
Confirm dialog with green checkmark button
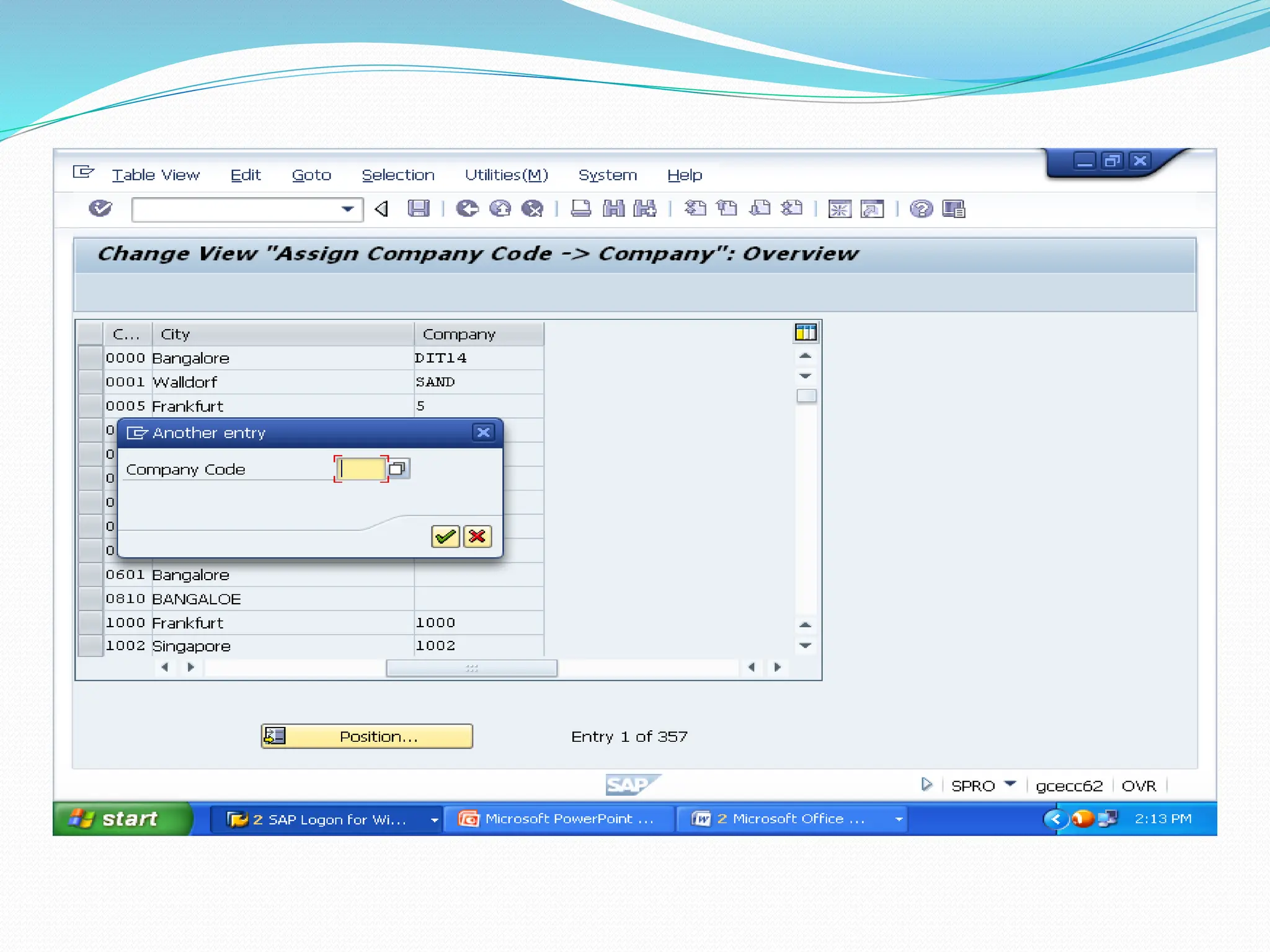445,536
